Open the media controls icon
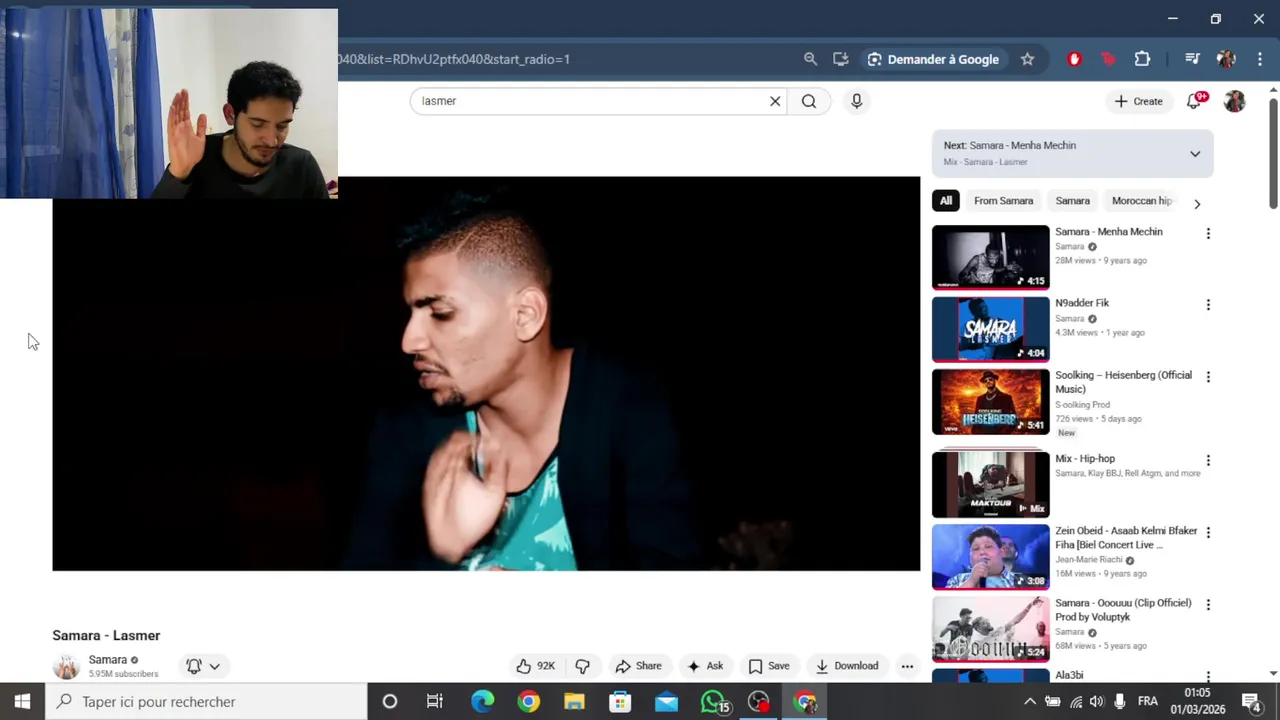This screenshot has height=720, width=1280. (x=1192, y=59)
